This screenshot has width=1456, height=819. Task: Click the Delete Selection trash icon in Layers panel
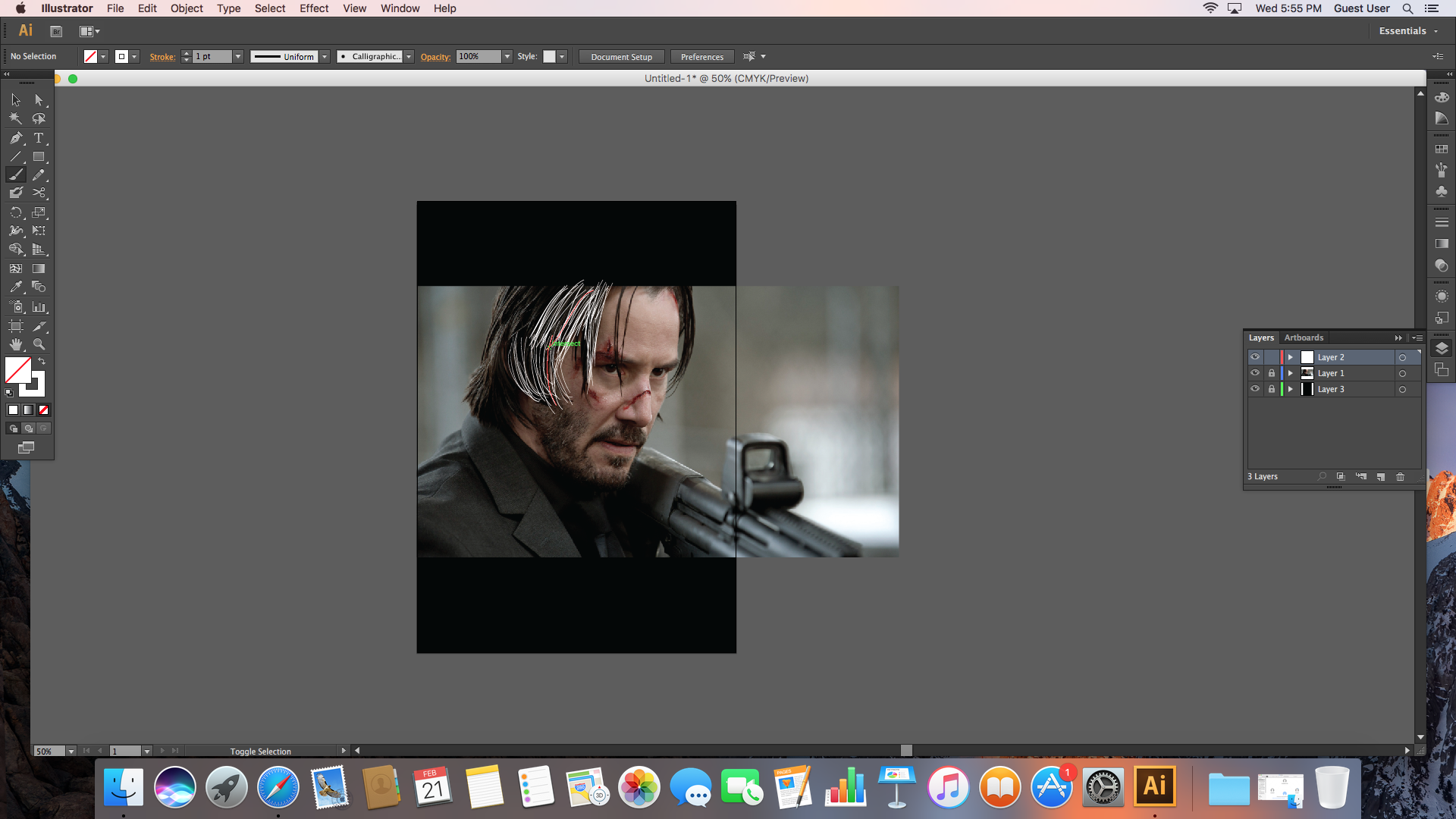coord(1400,477)
